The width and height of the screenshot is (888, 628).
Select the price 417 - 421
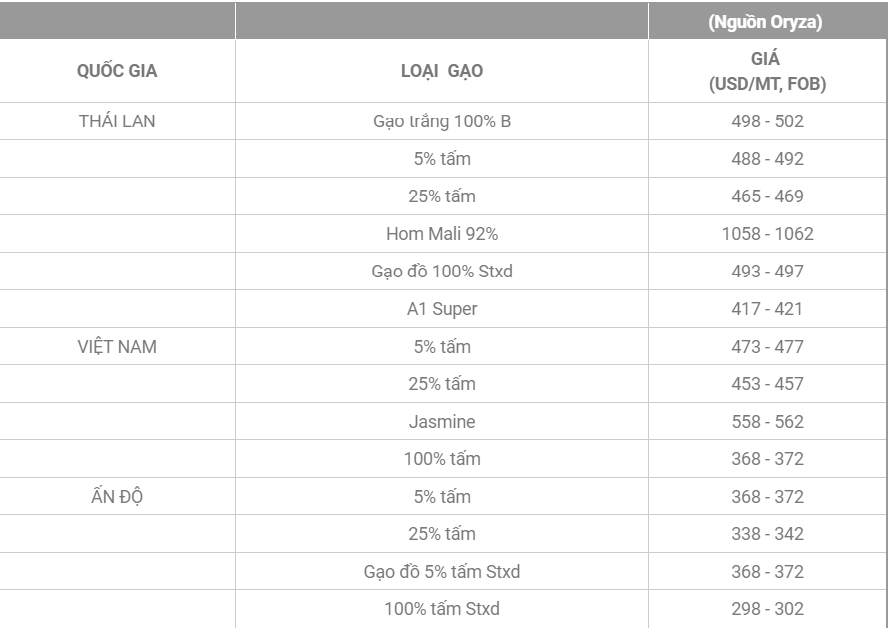[x=767, y=309]
